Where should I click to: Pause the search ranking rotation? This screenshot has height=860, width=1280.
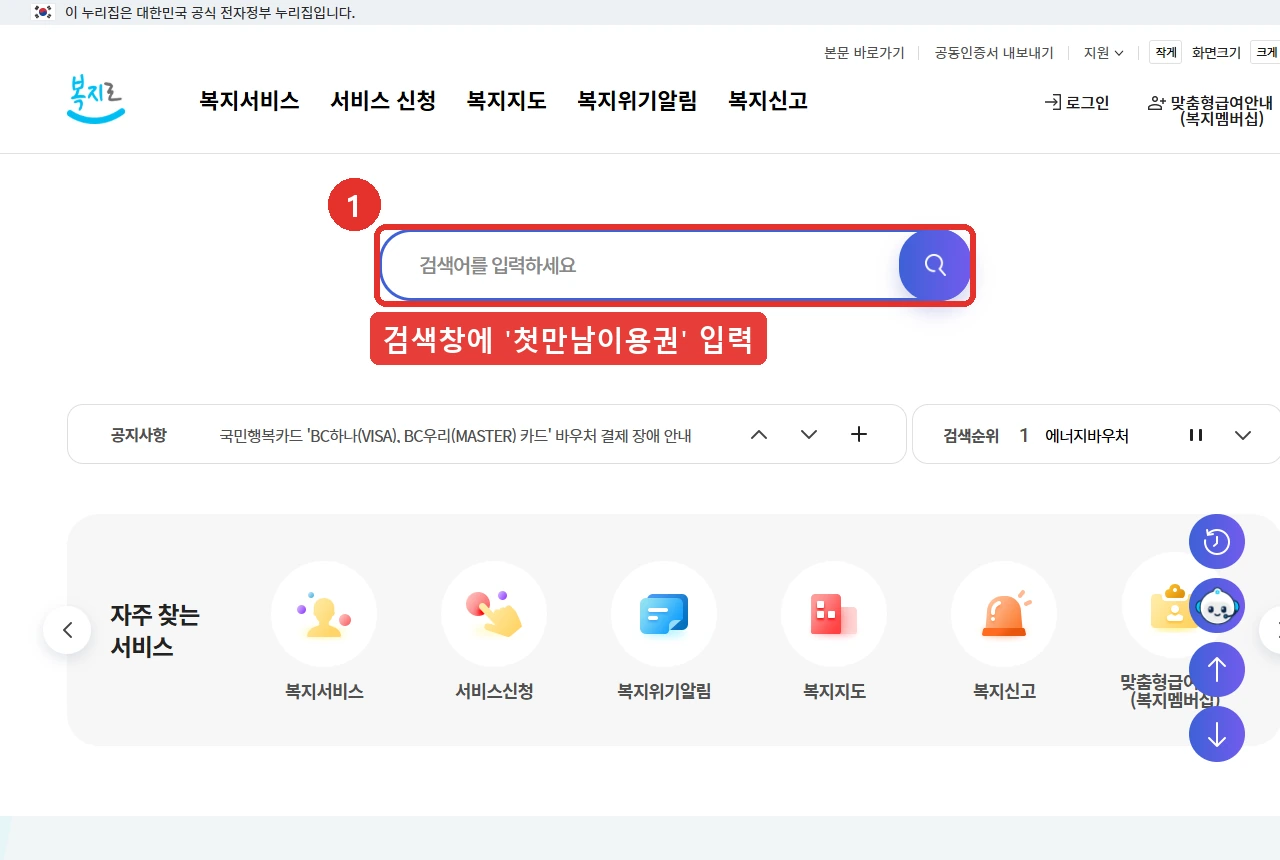[1195, 435]
